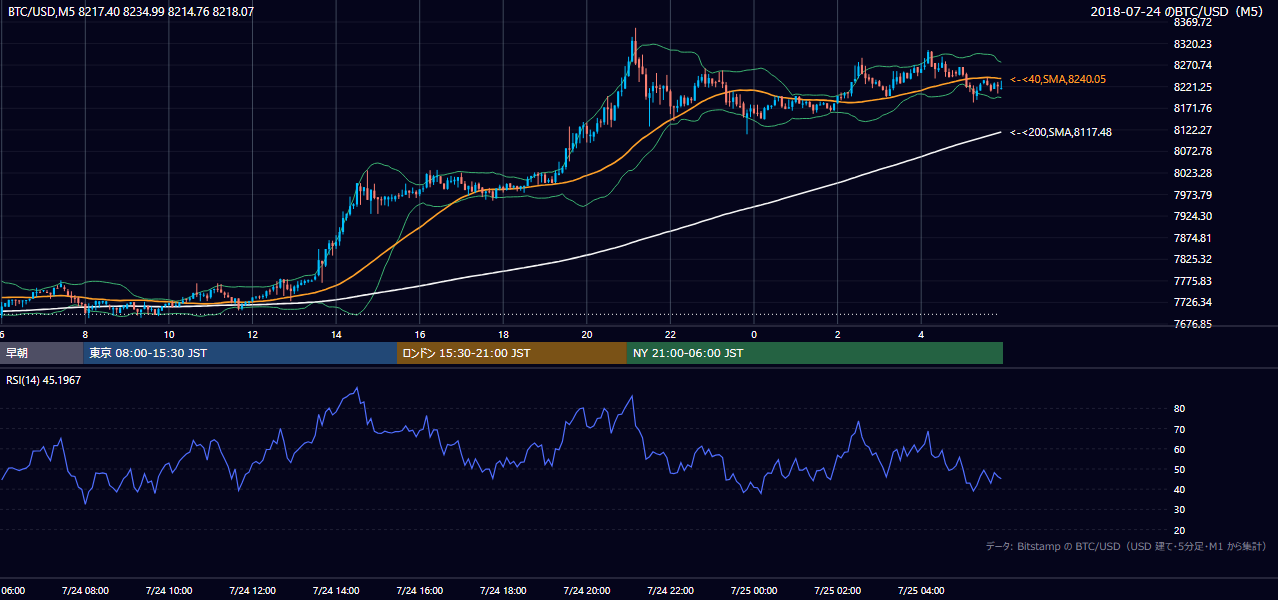This screenshot has width=1278, height=600.
Task: Click the 早朝 session bar
Action: click(41, 353)
